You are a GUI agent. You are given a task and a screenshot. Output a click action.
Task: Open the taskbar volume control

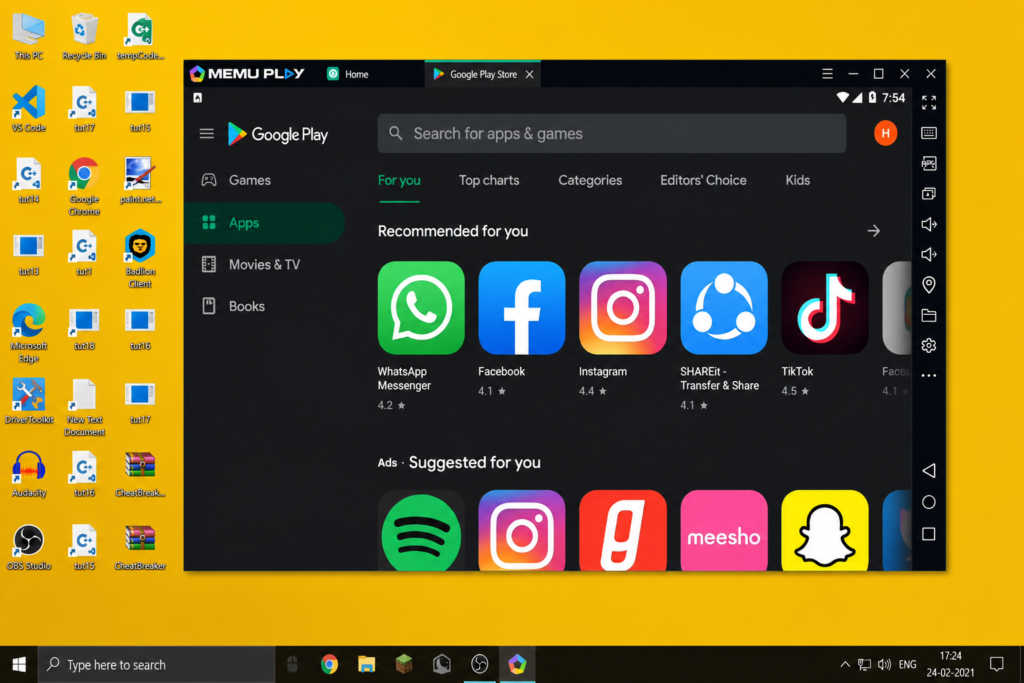pyautogui.click(x=884, y=665)
